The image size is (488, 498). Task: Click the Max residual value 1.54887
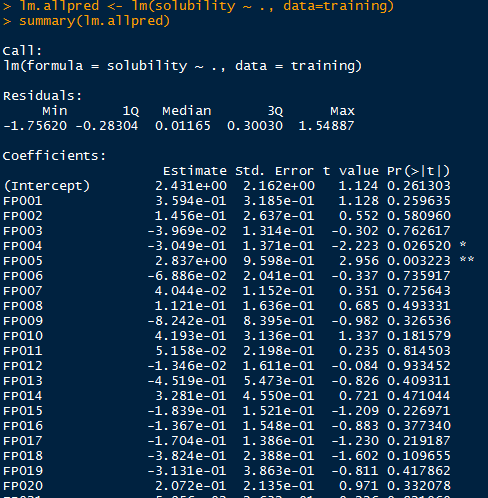tap(326, 126)
